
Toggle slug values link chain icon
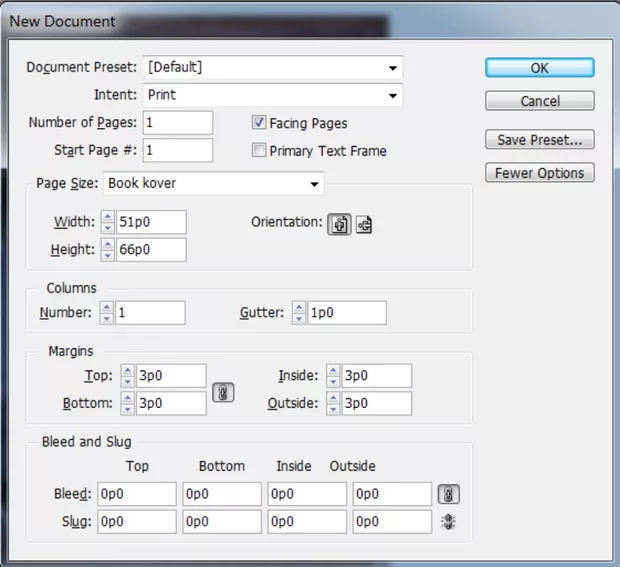(448, 522)
